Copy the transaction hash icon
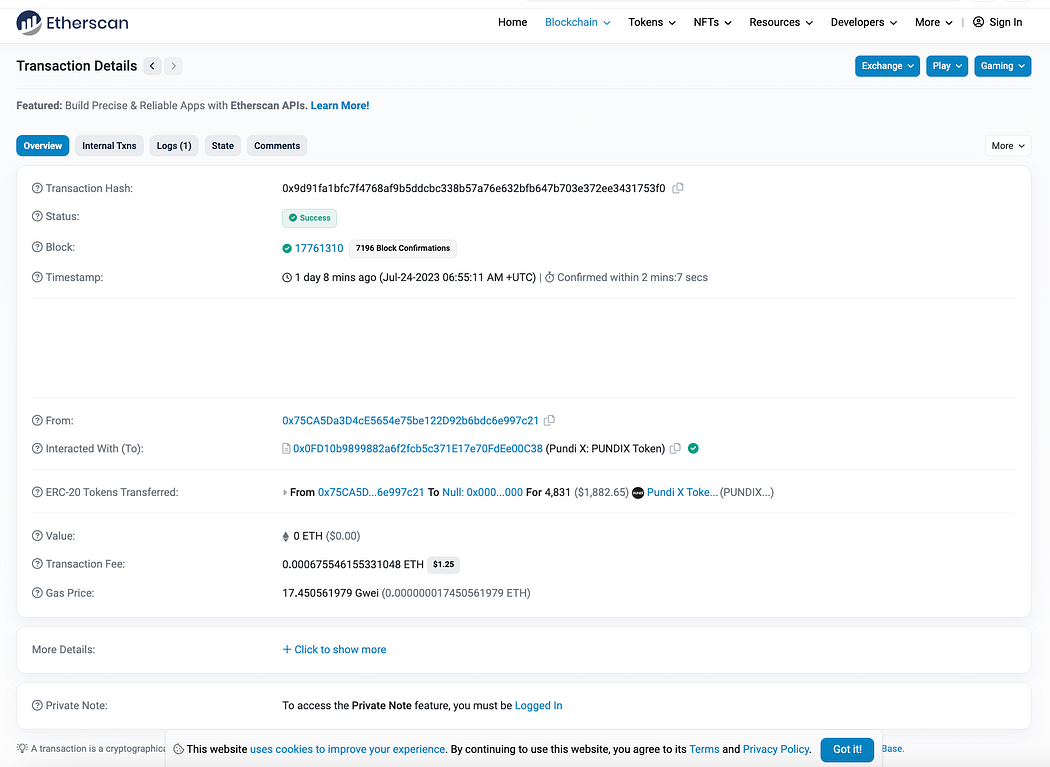Image resolution: width=1050 pixels, height=767 pixels. (678, 188)
